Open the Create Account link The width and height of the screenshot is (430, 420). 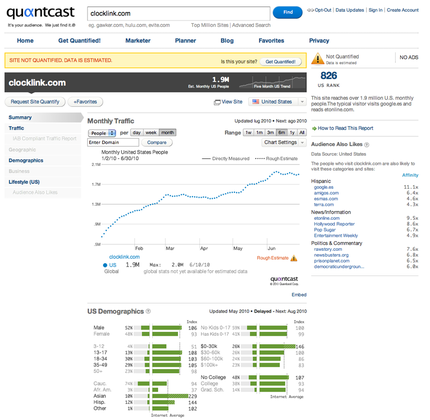(x=403, y=10)
